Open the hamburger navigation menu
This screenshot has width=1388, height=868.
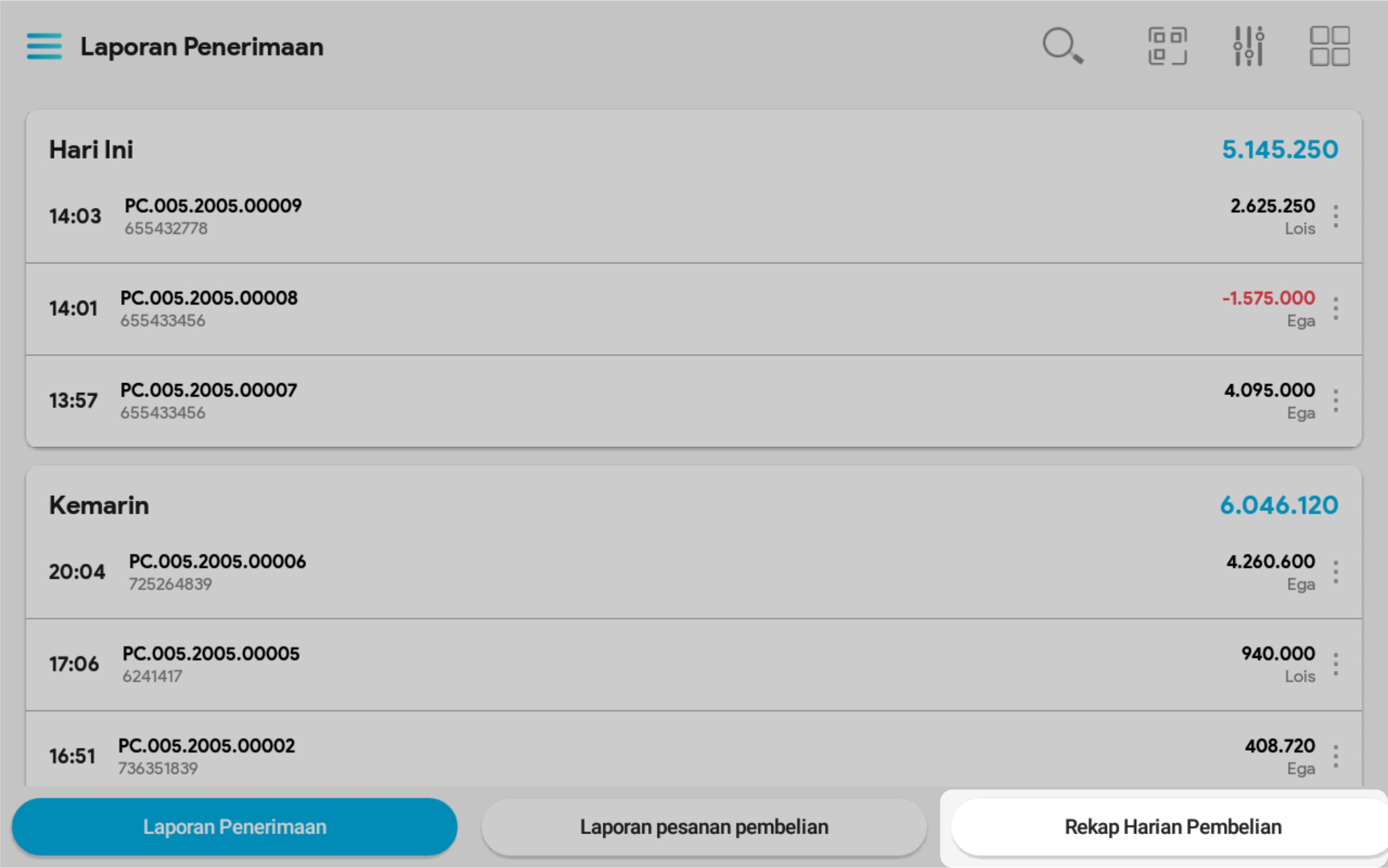tap(44, 46)
